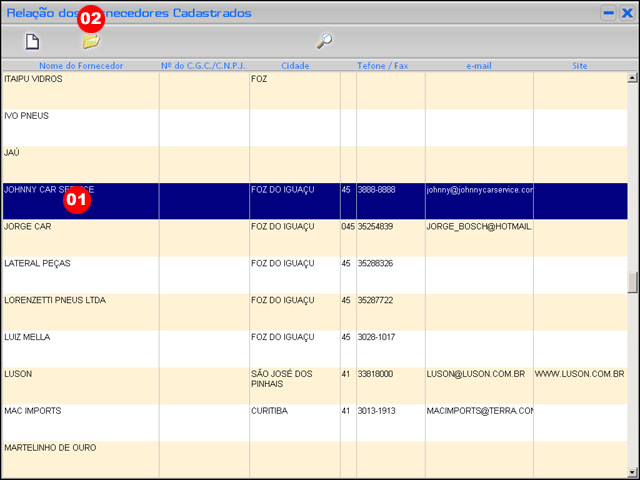Viewport: 640px width, 480px height.
Task: Click the new document icon in toolbar
Action: (x=32, y=42)
